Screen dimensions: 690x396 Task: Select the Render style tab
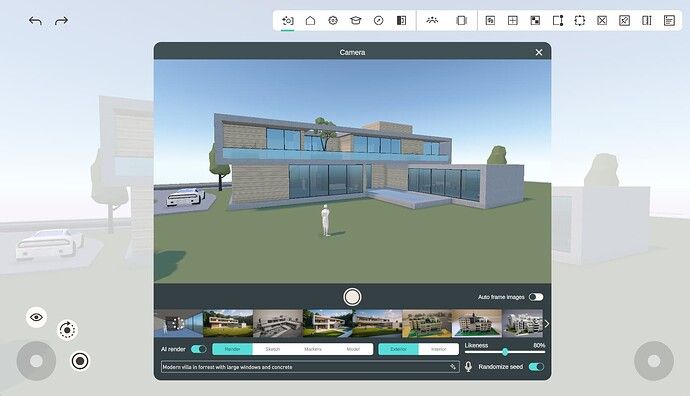coord(232,349)
